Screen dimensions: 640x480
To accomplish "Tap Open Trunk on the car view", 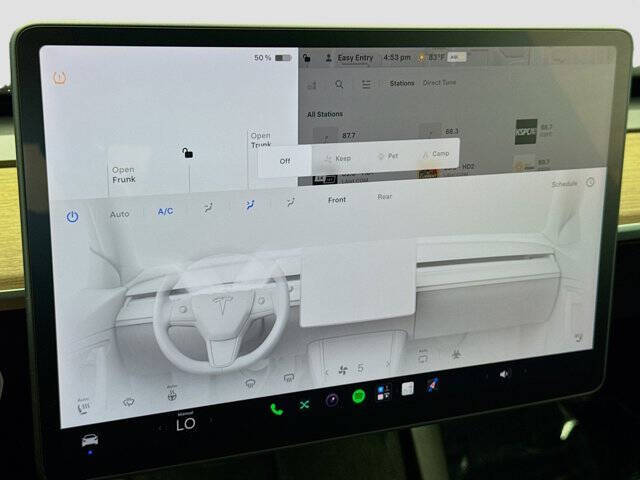I will click(261, 140).
